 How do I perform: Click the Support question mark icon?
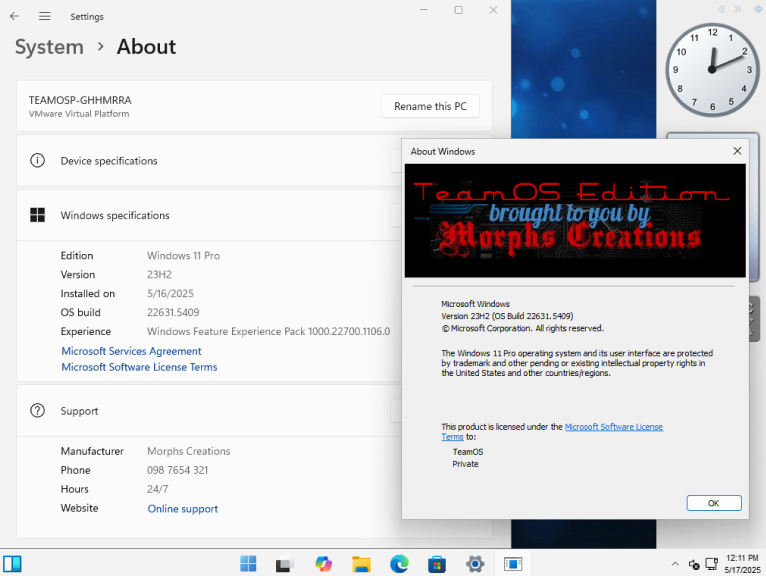click(x=37, y=411)
